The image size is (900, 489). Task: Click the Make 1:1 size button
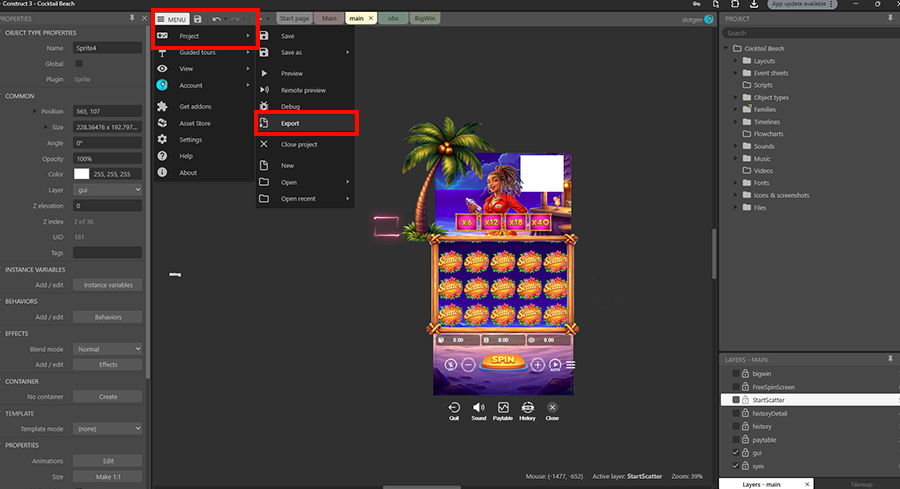click(x=107, y=476)
